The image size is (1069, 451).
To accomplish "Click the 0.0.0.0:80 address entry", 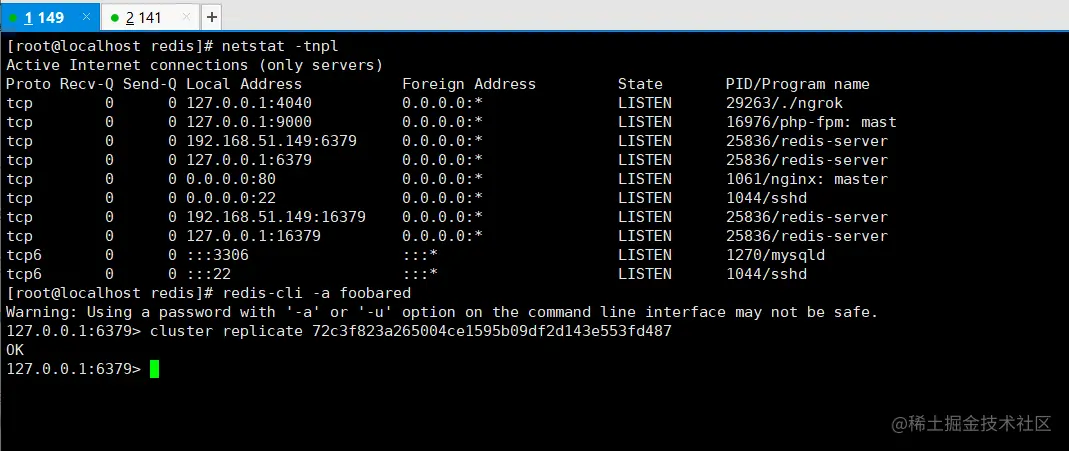I will point(230,179).
